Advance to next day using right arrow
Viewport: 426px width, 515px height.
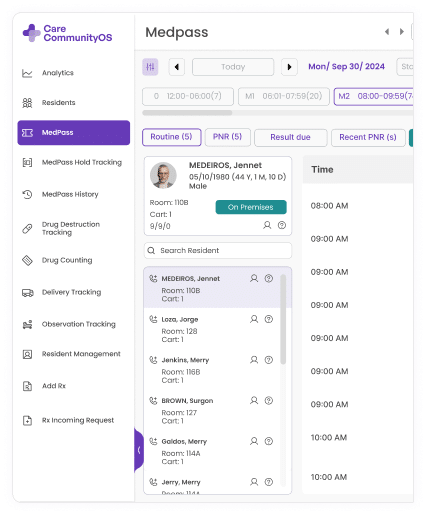click(x=289, y=67)
